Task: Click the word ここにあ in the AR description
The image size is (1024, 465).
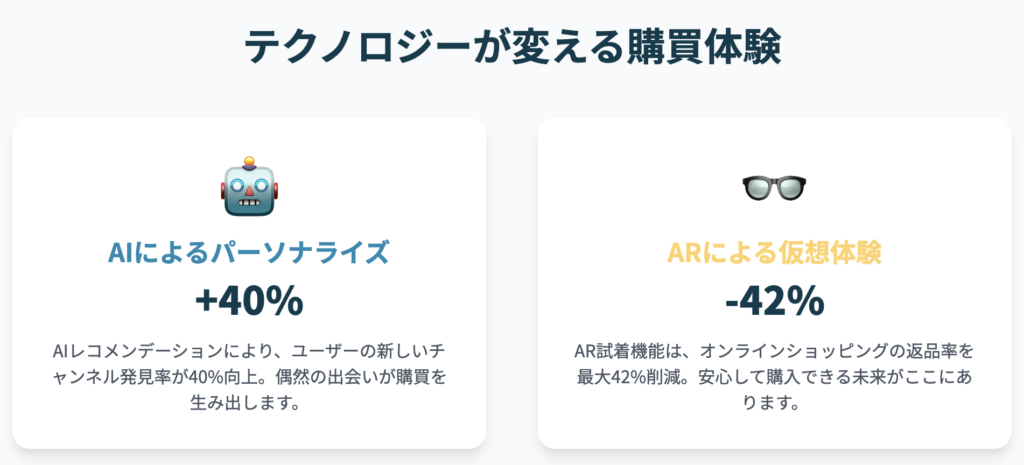Action: [x=937, y=377]
